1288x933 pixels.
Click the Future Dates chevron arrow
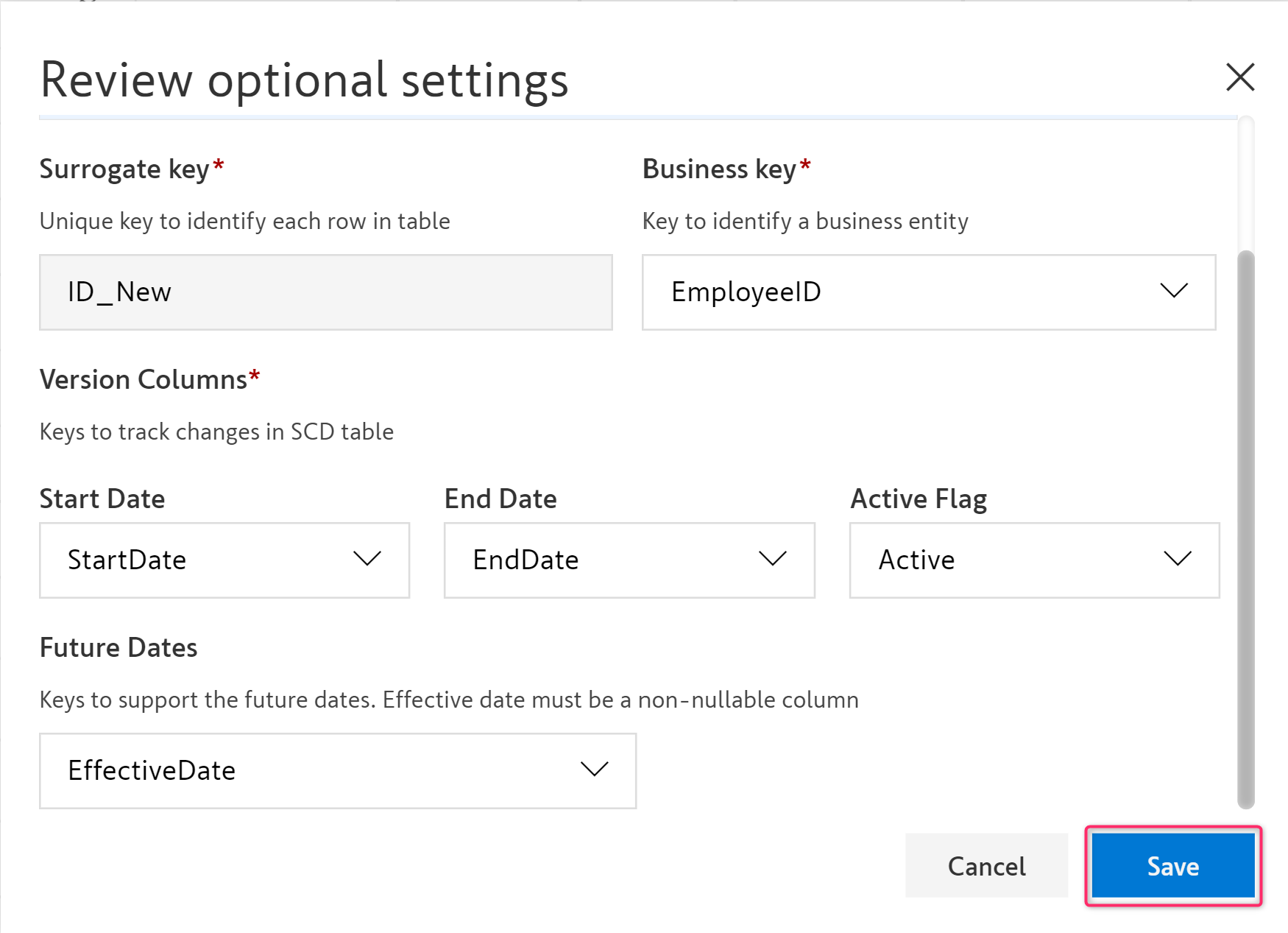[594, 770]
